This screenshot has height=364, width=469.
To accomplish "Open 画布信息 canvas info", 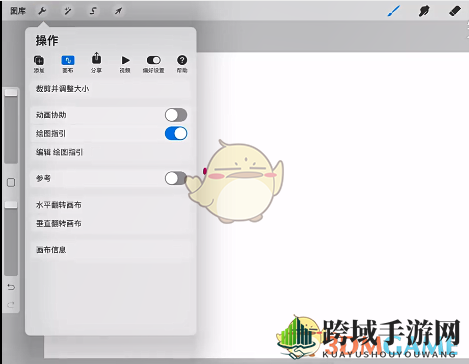I will (x=110, y=250).
